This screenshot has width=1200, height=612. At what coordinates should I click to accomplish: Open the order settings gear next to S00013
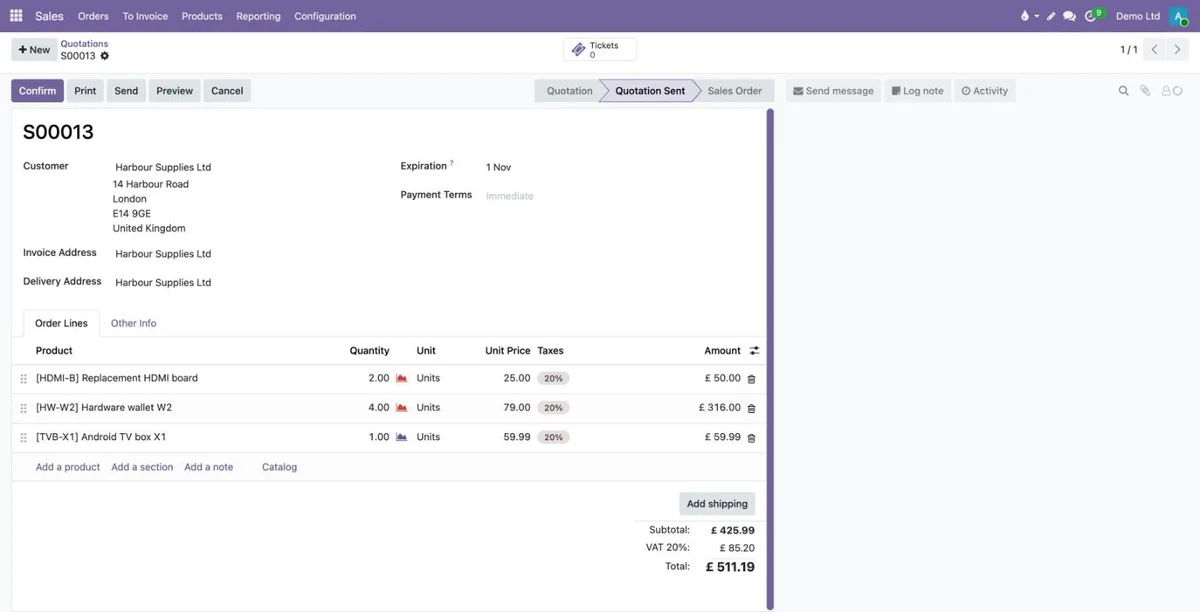click(x=105, y=56)
